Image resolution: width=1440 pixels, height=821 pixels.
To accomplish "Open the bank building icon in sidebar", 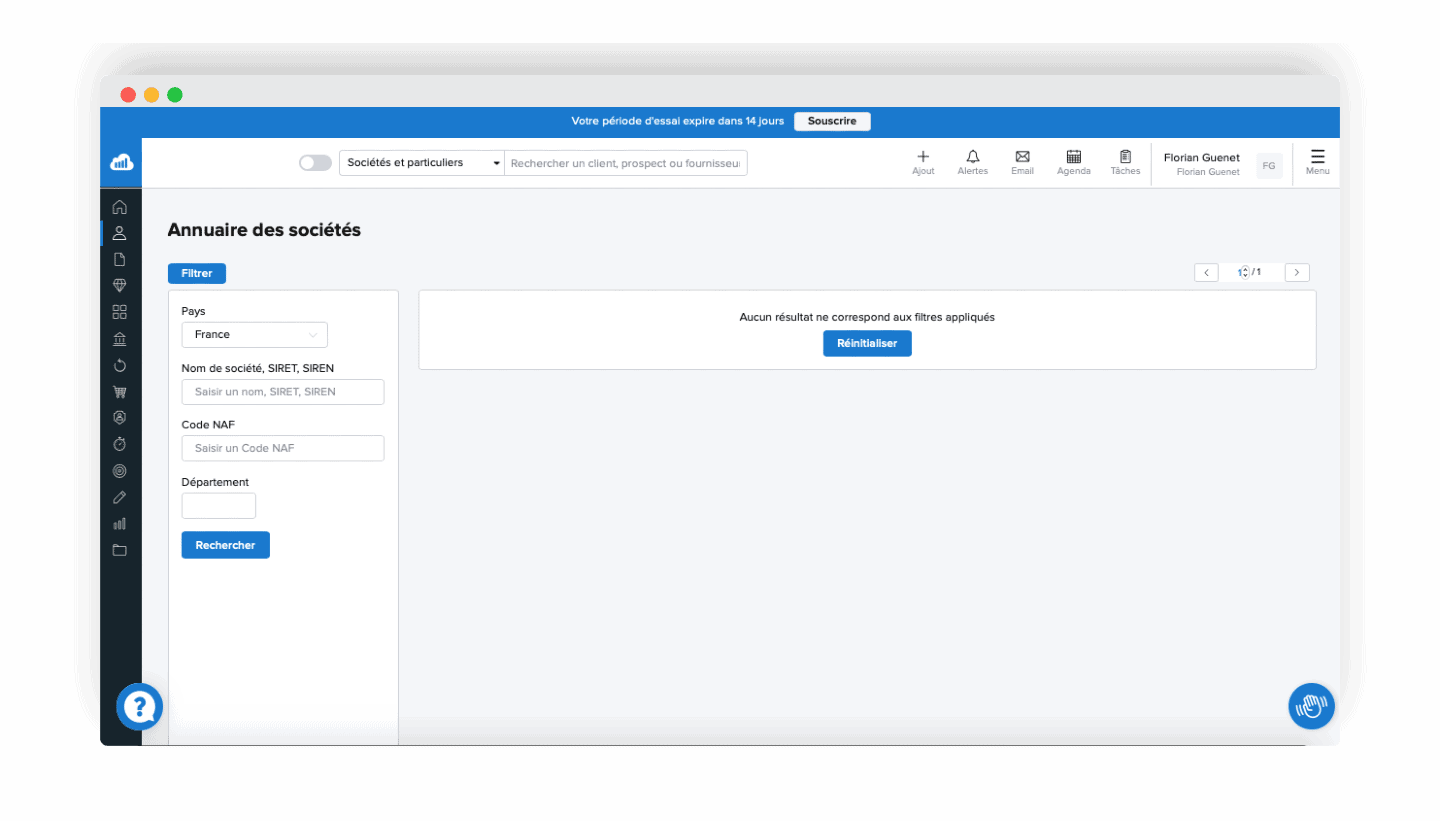I will tap(120, 338).
